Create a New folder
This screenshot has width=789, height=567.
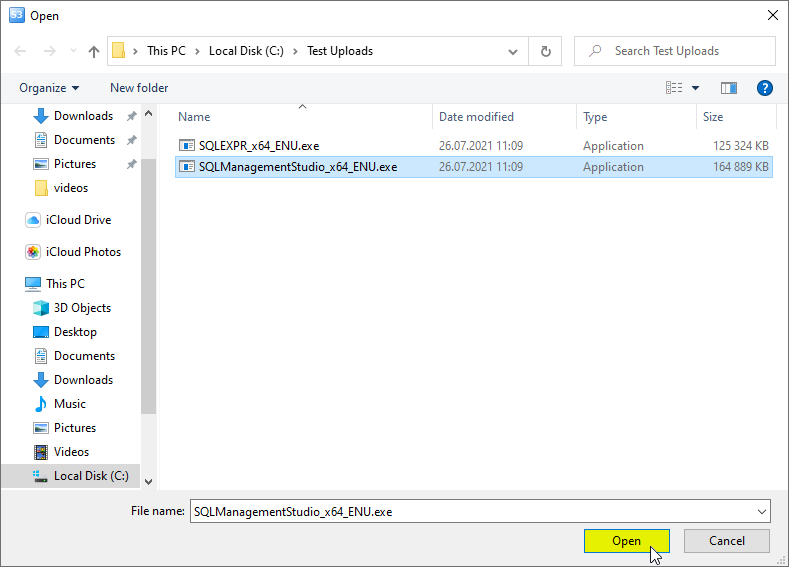tap(139, 88)
